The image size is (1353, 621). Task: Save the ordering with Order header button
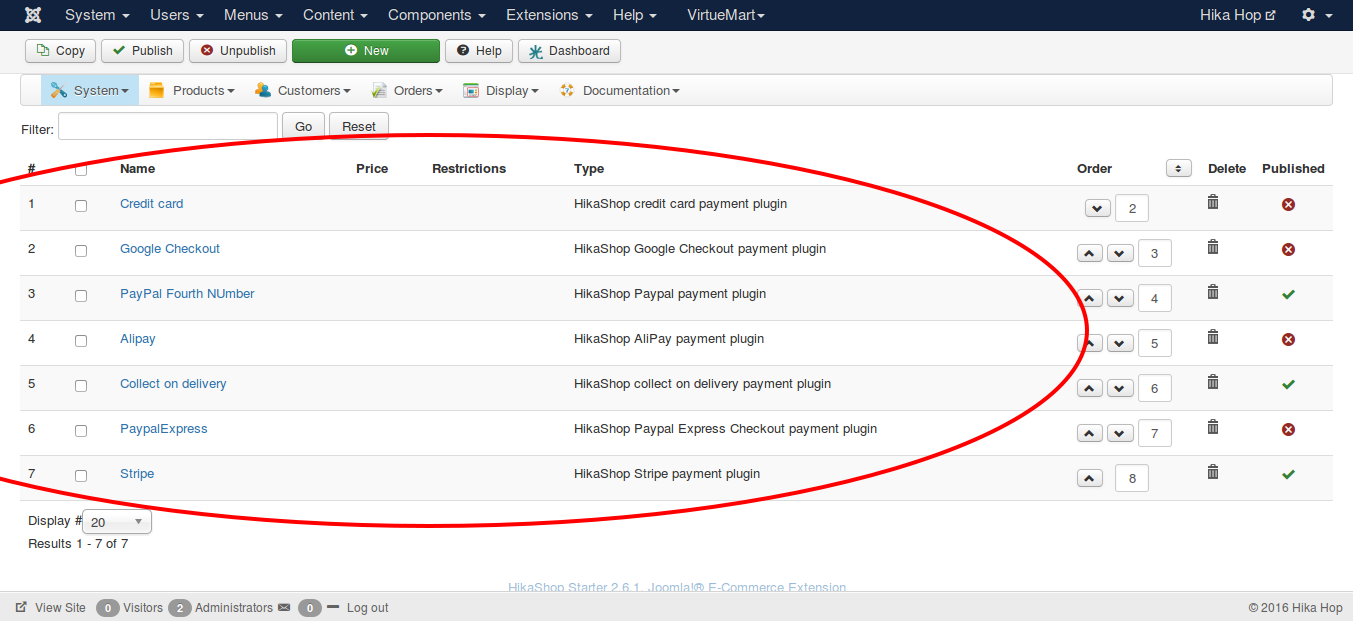[x=1179, y=168]
